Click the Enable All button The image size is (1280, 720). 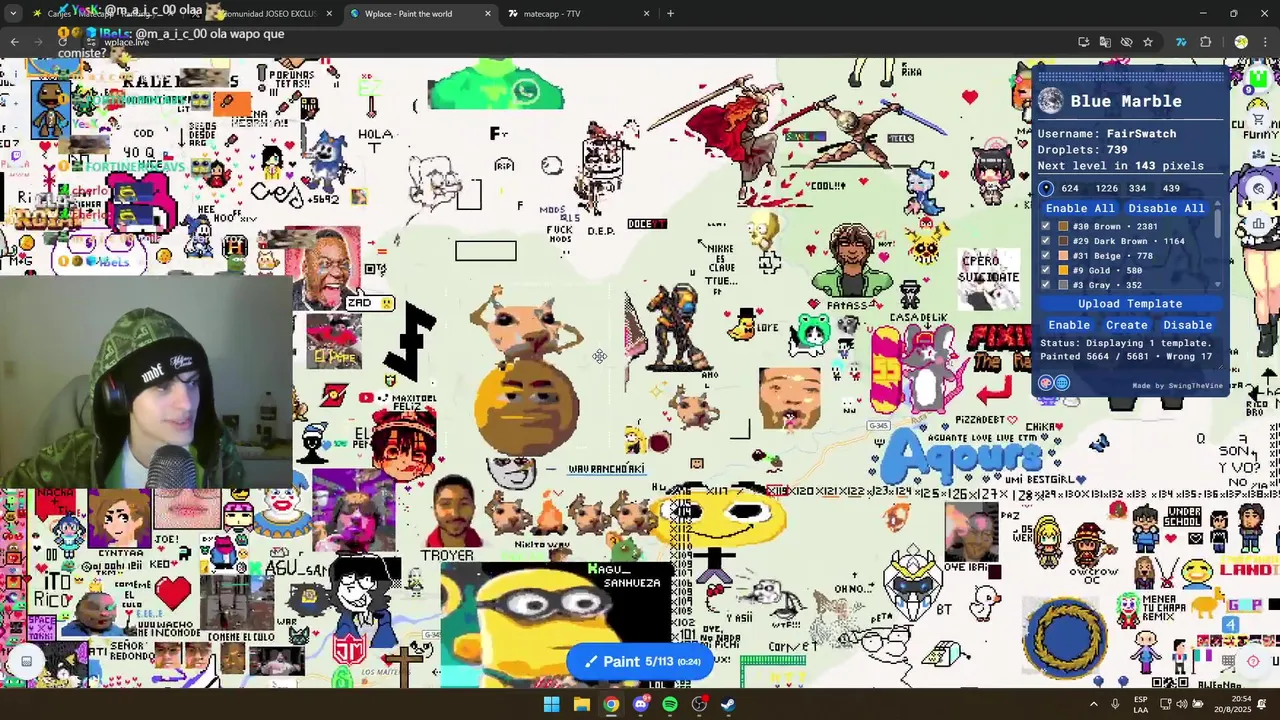[x=1080, y=208]
